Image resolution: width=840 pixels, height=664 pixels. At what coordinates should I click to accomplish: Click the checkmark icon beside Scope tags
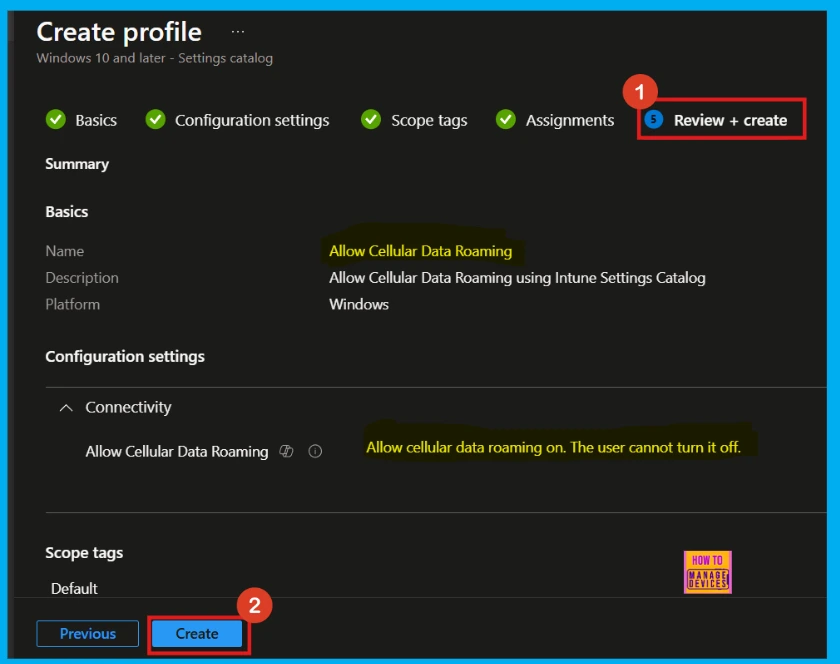coord(371,120)
